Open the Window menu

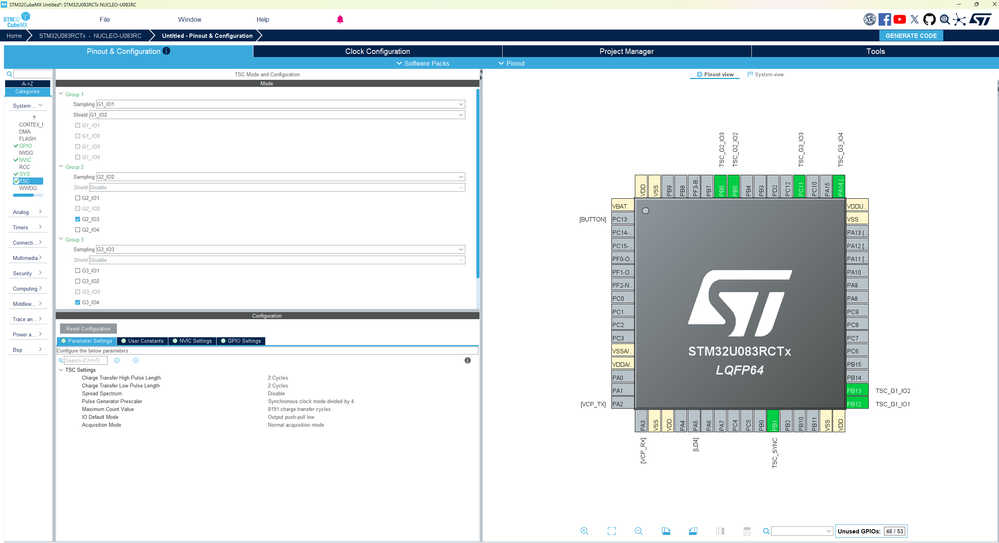pyautogui.click(x=189, y=20)
